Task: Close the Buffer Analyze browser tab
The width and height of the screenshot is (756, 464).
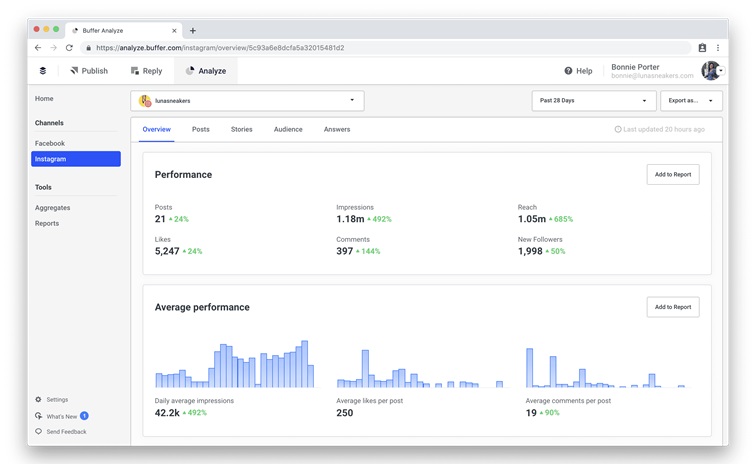Action: coord(174,30)
